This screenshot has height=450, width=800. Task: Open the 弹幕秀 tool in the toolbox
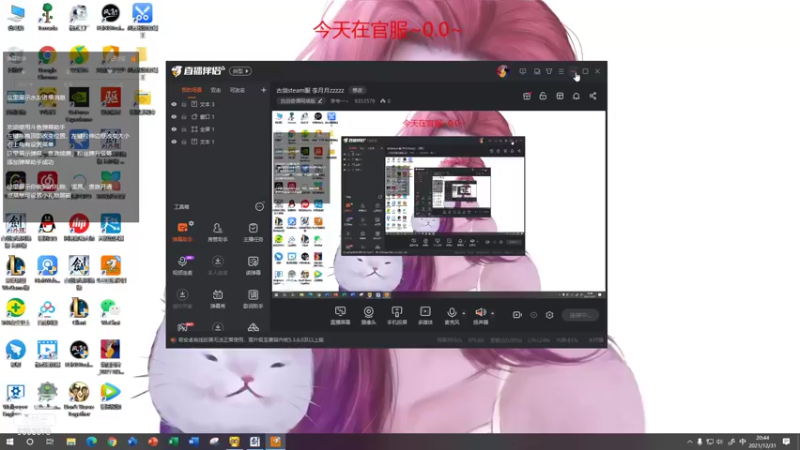217,298
